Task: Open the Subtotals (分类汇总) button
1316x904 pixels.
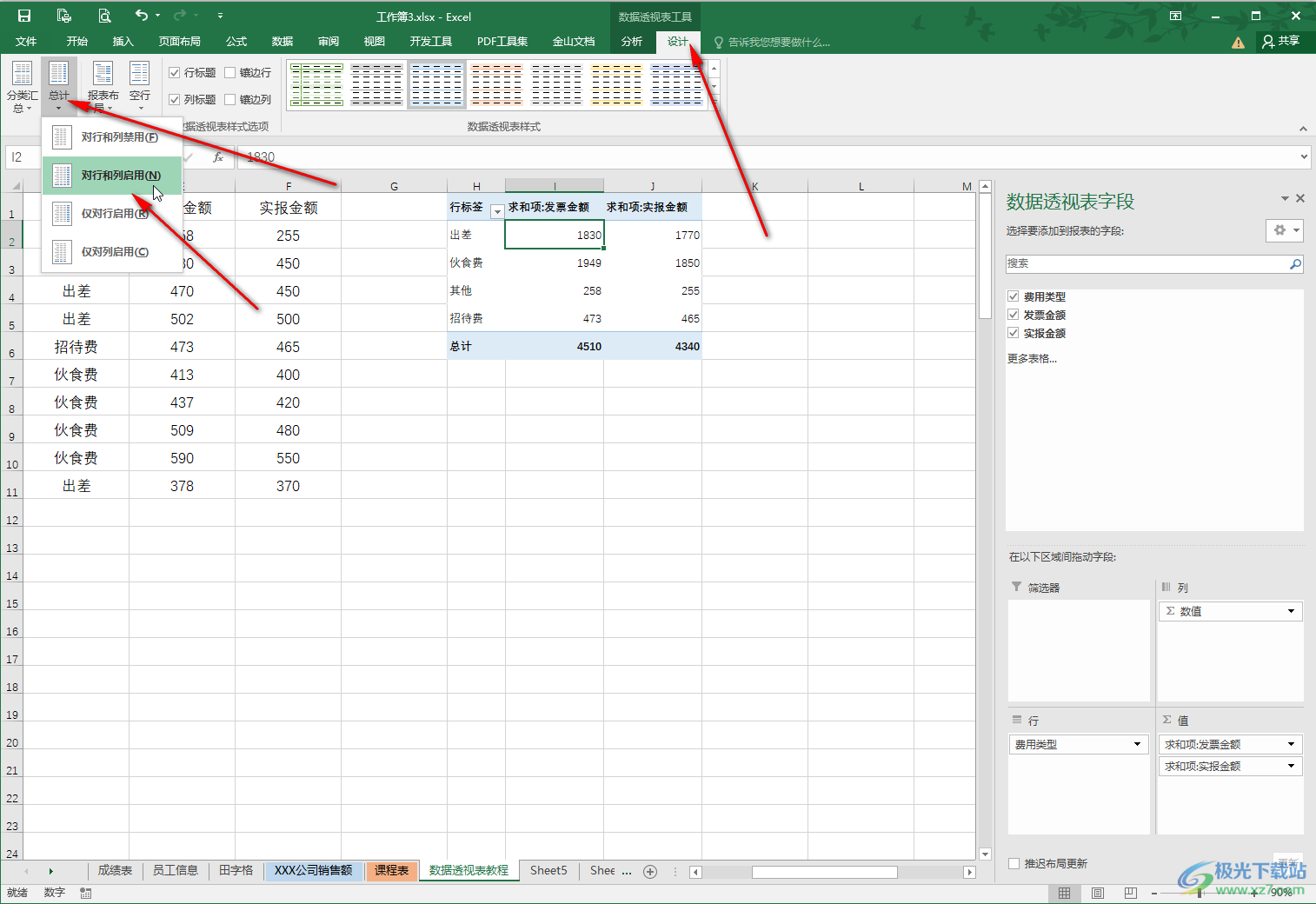Action: (23, 87)
